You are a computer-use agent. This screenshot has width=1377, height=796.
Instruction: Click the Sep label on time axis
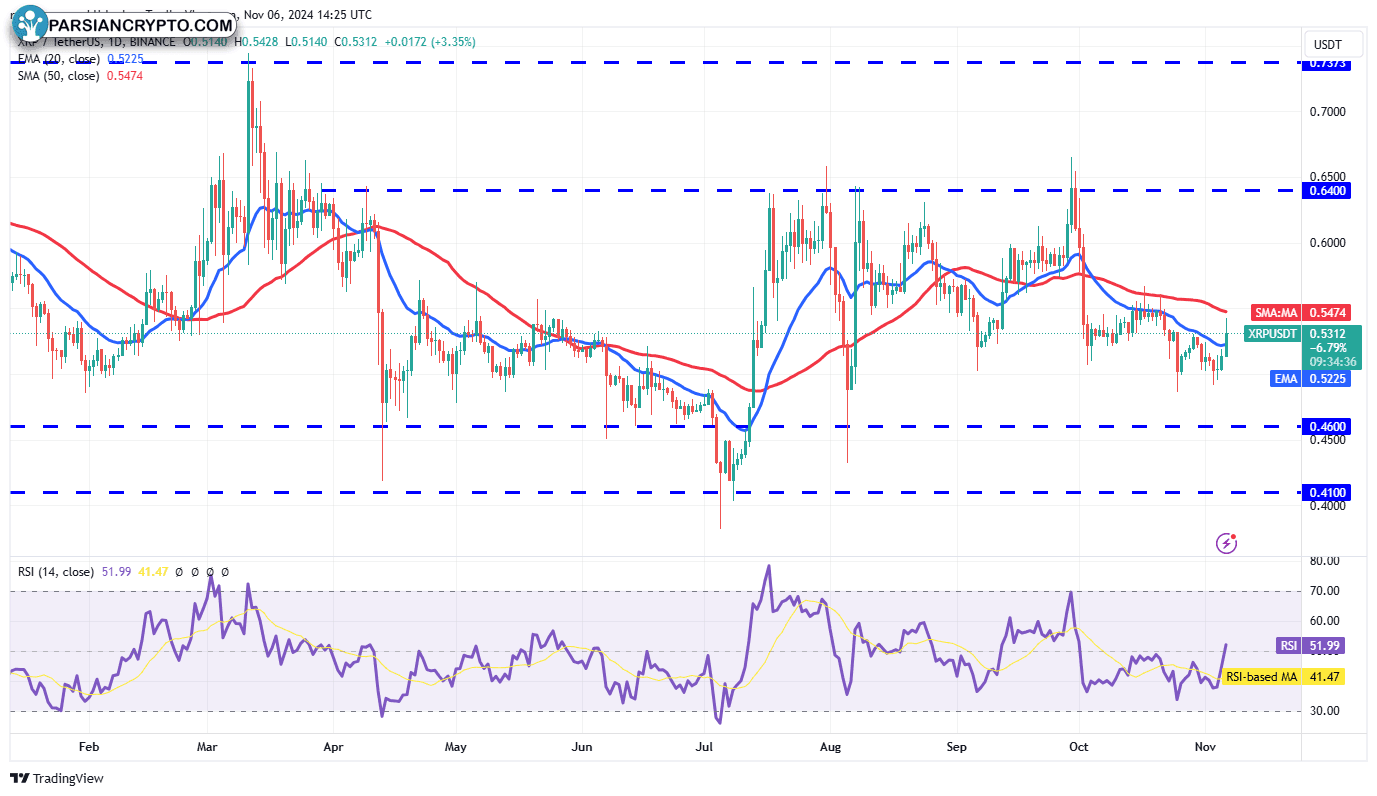pos(957,747)
